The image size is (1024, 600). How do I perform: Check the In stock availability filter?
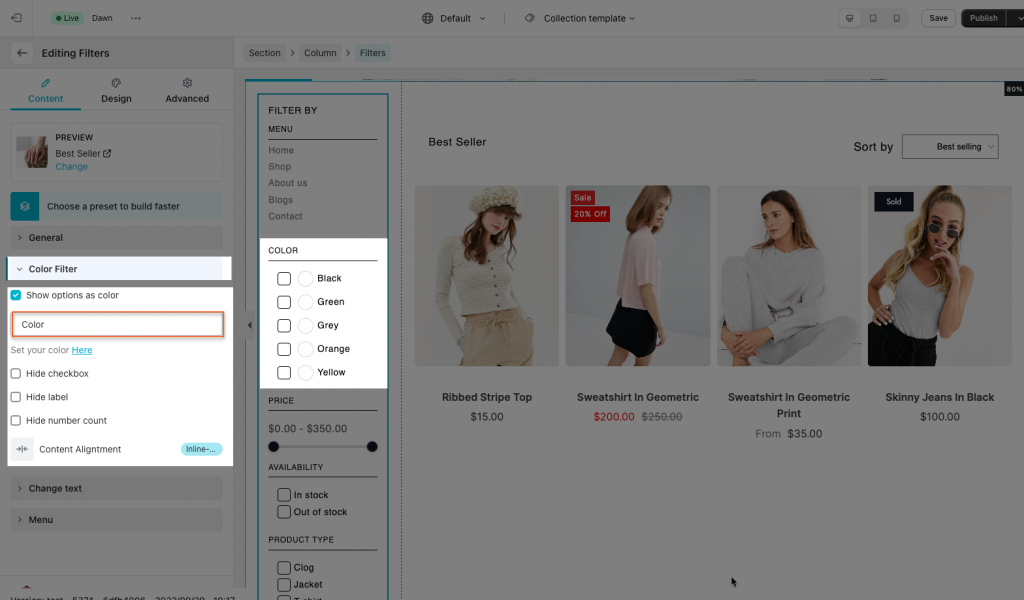(x=284, y=495)
